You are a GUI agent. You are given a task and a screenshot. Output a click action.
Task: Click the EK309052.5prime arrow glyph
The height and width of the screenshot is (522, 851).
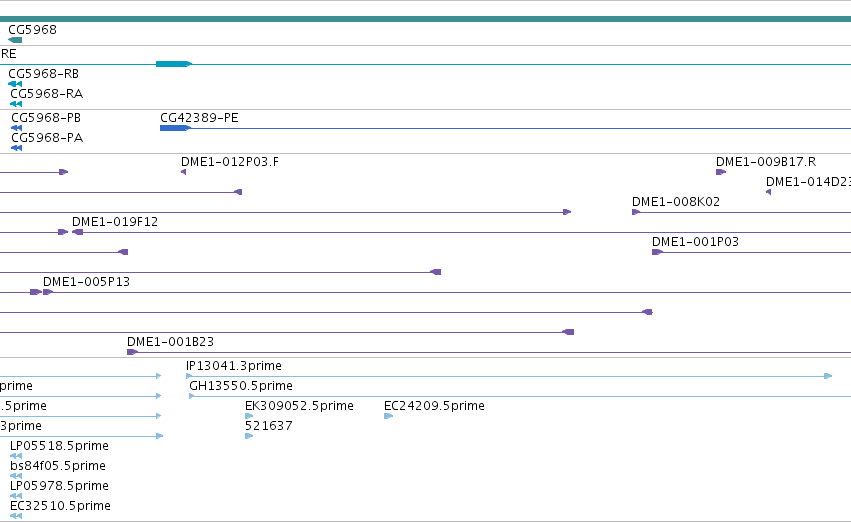click(x=249, y=416)
